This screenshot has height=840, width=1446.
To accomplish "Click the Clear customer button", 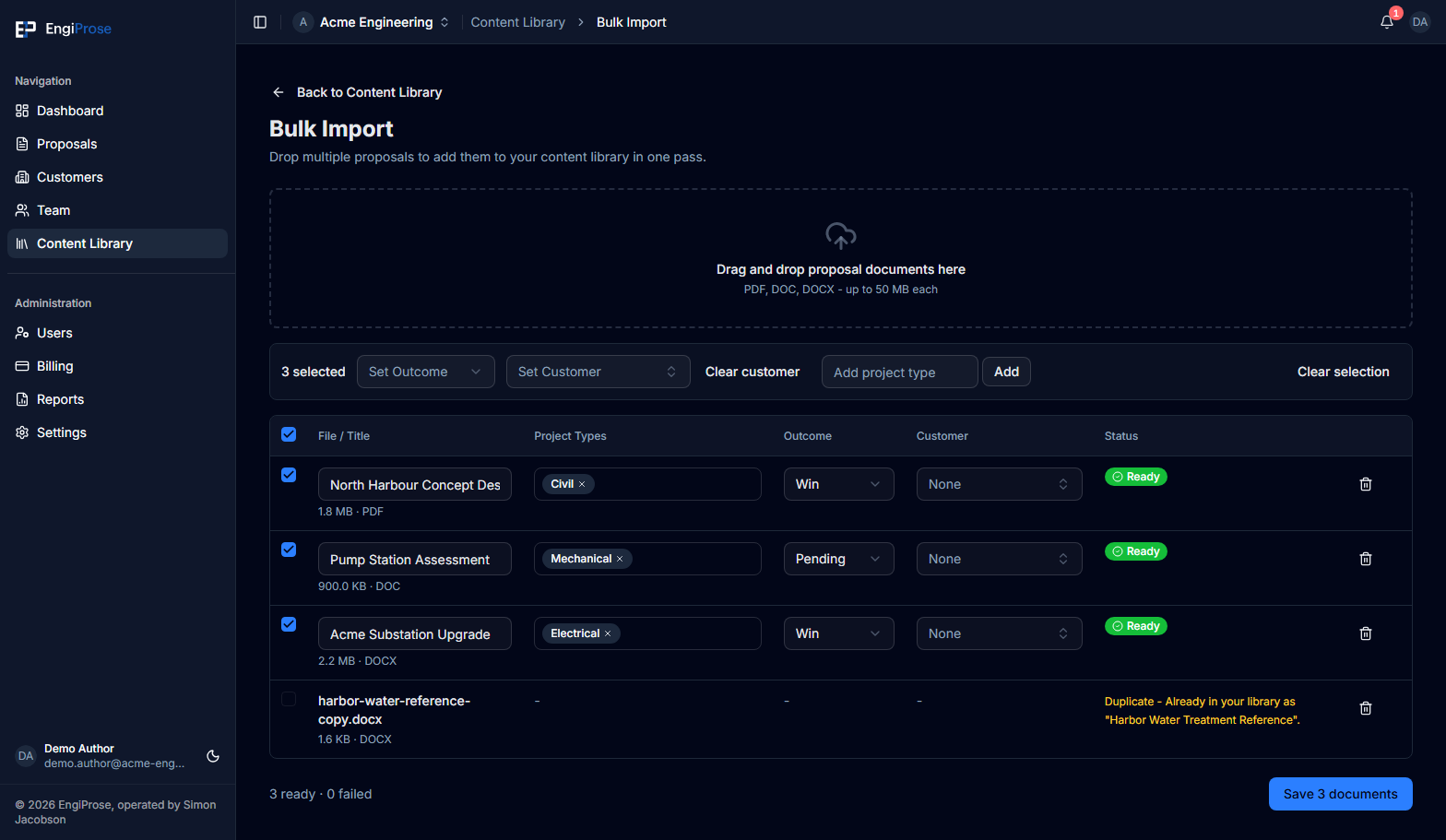I will point(753,372).
